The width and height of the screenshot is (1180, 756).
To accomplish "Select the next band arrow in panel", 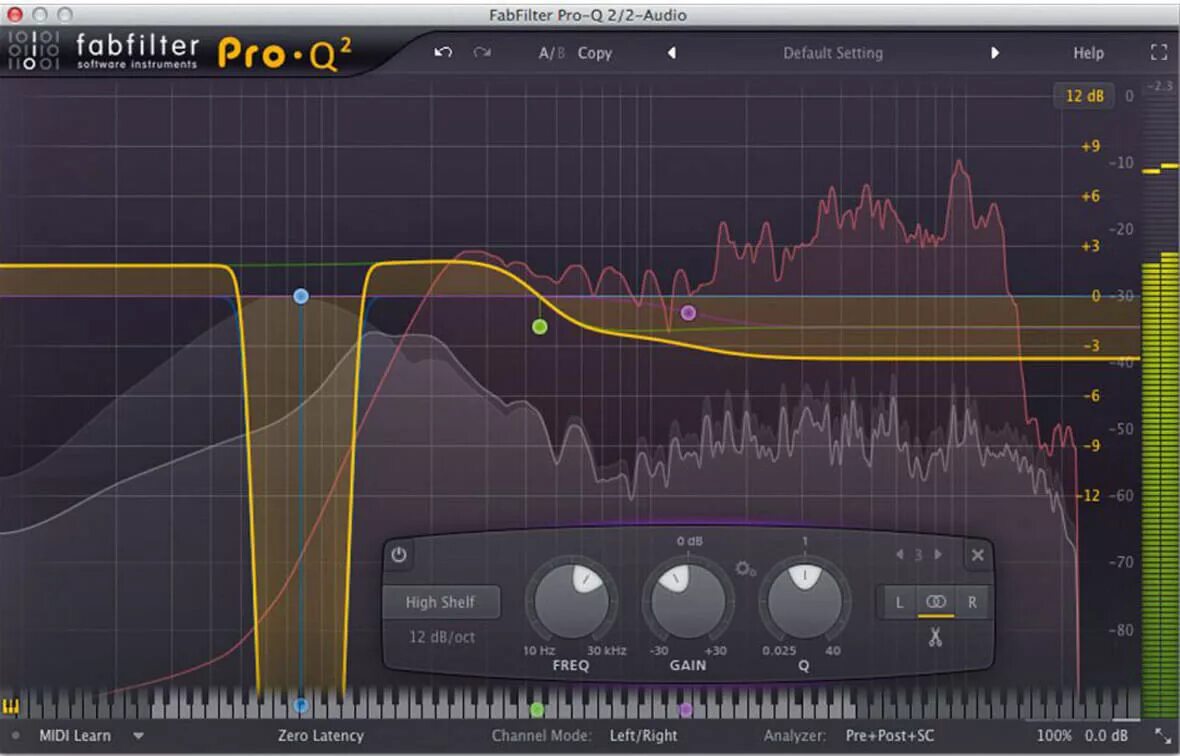I will point(938,555).
